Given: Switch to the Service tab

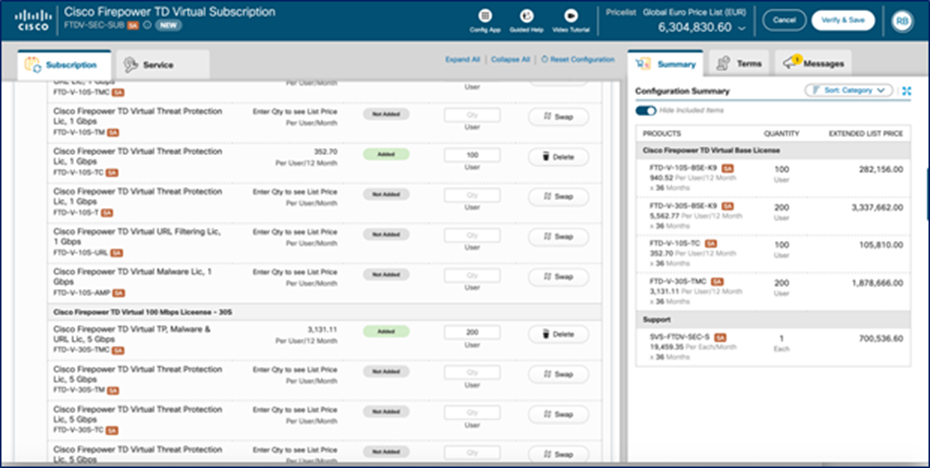Looking at the screenshot, I should pos(163,65).
